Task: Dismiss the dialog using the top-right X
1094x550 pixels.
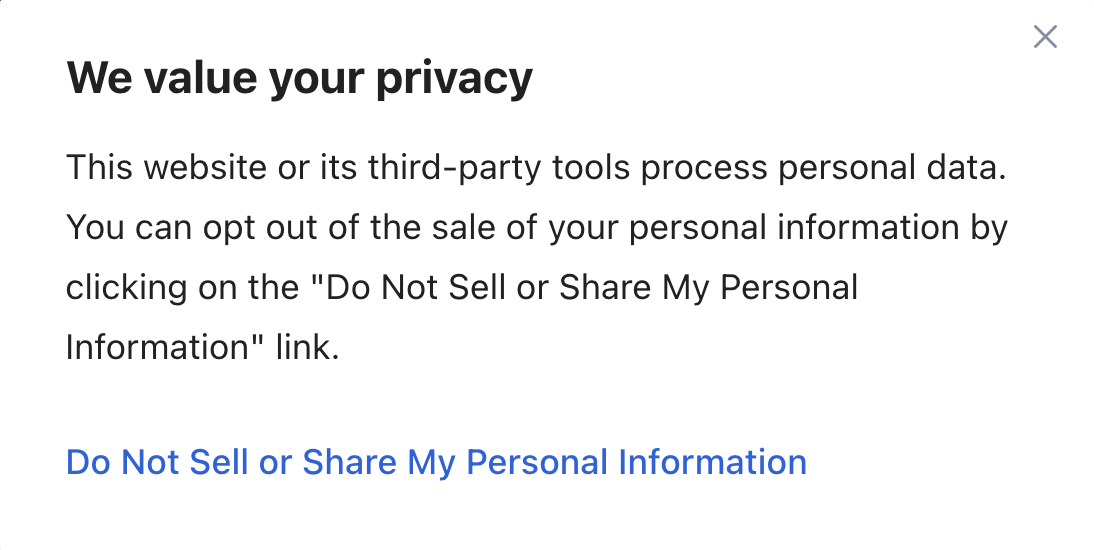Action: click(x=1045, y=38)
